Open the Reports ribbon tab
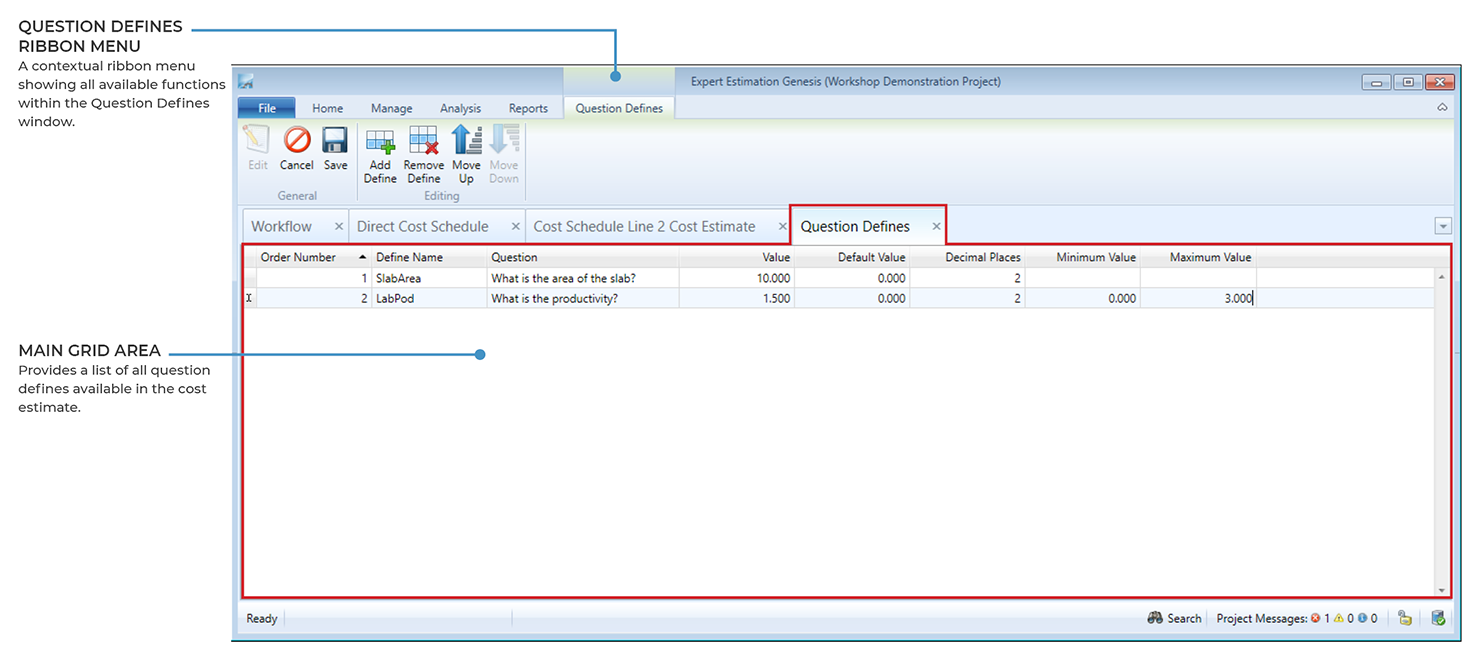The height and width of the screenshot is (661, 1480). [528, 108]
